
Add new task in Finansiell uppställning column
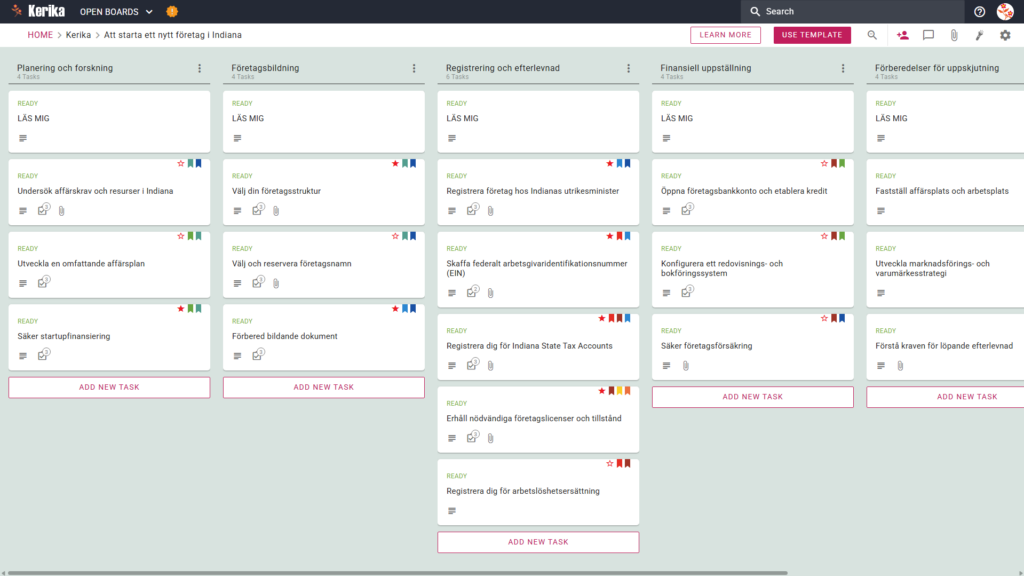click(752, 397)
